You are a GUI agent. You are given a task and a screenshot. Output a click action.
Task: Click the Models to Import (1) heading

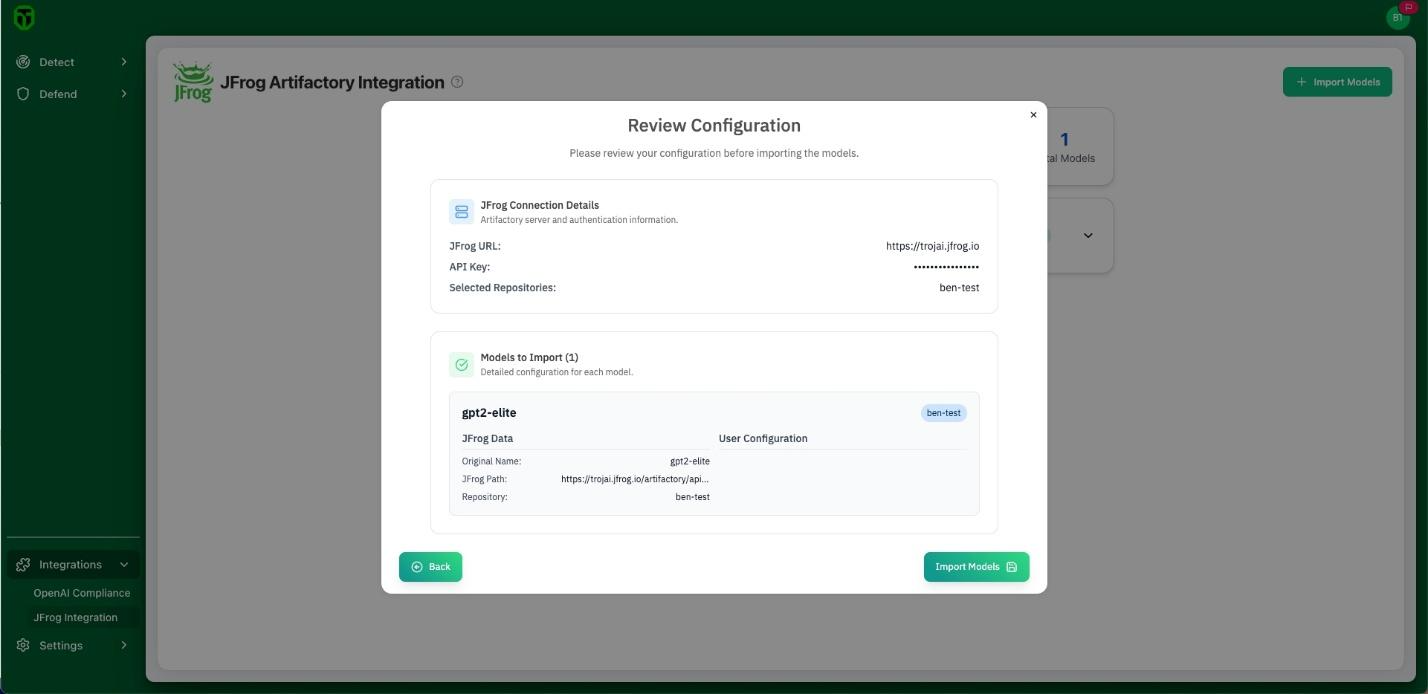click(x=529, y=357)
